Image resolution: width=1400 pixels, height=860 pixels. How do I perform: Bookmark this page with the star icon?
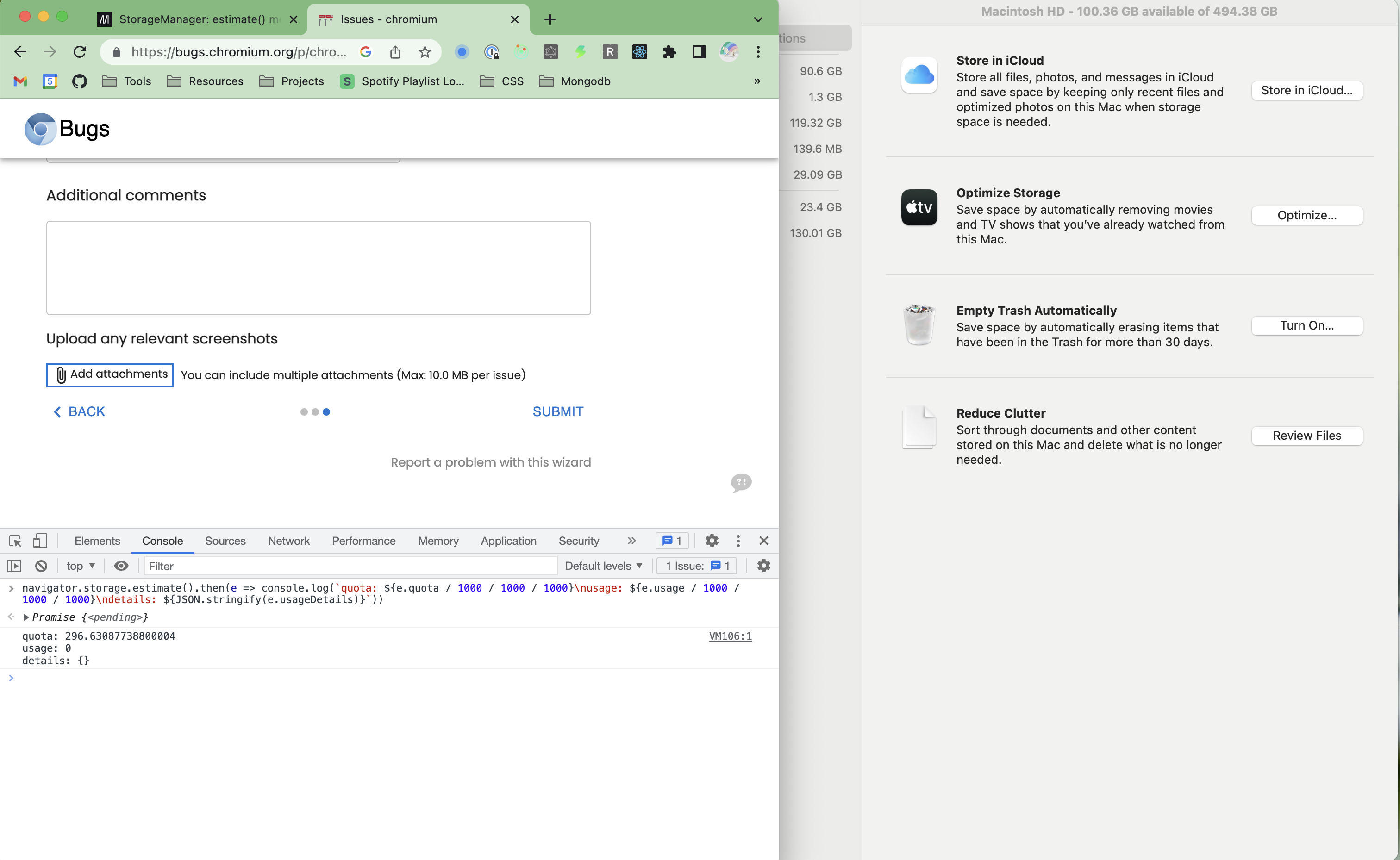425,52
